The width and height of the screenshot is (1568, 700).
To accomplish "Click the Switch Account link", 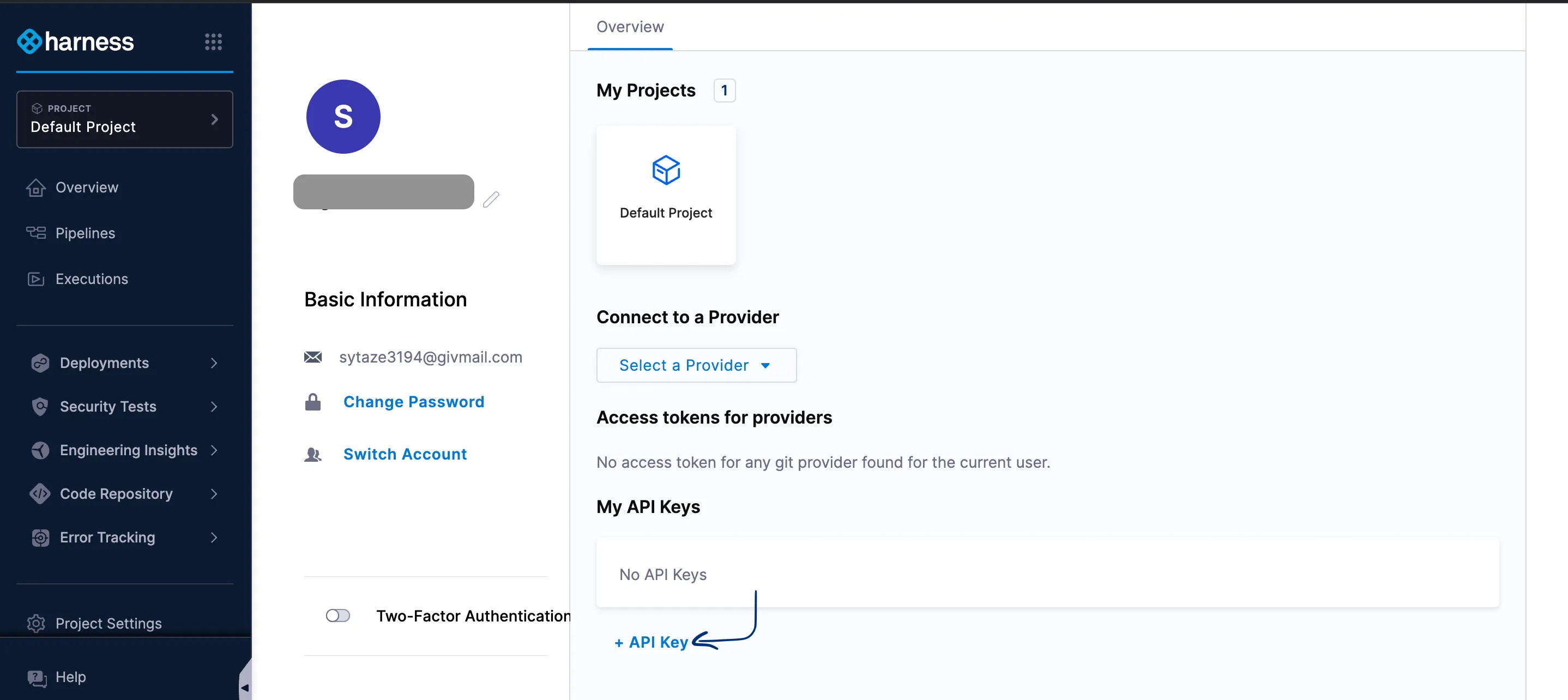I will (x=405, y=454).
